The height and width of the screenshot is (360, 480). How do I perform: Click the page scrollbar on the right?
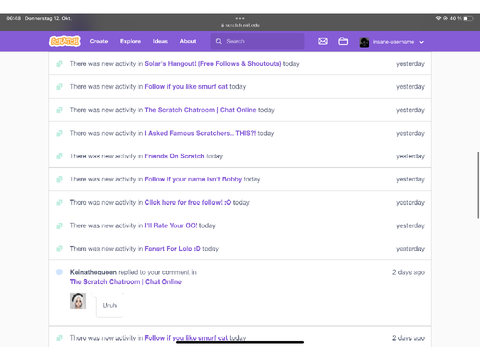click(x=478, y=185)
